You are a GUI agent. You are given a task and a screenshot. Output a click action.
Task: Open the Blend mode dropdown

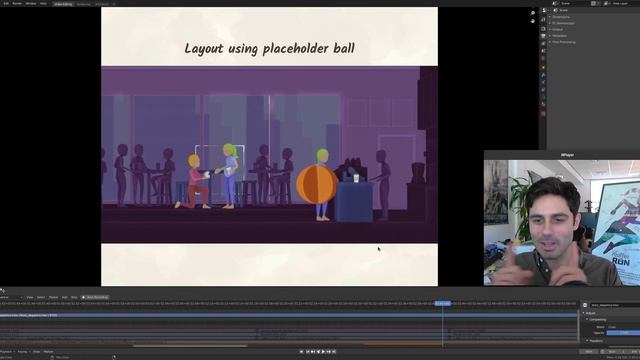(x=623, y=327)
